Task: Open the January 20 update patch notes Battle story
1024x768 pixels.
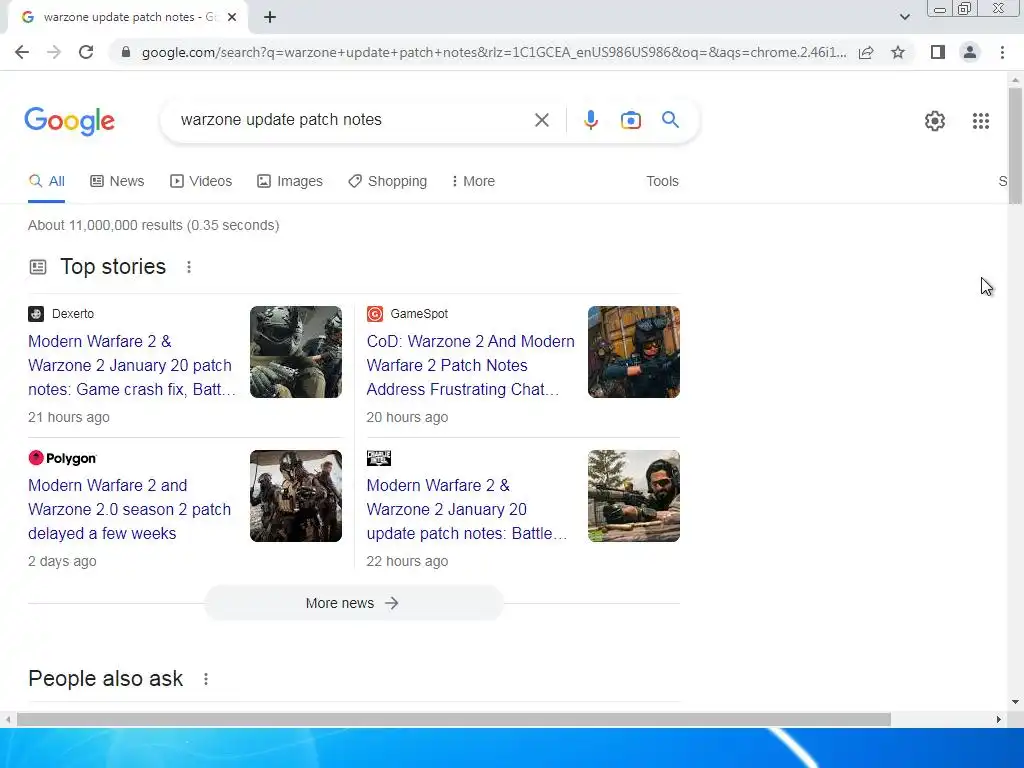Action: coord(467,509)
